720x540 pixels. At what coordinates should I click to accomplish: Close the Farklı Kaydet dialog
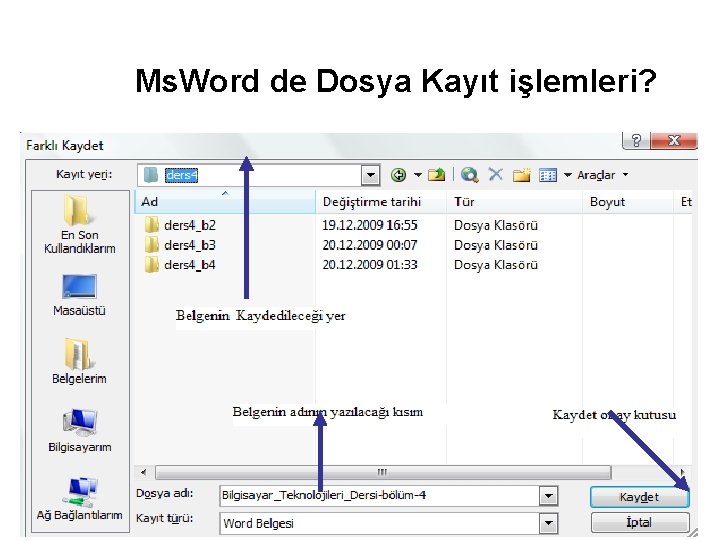pyautogui.click(x=674, y=141)
